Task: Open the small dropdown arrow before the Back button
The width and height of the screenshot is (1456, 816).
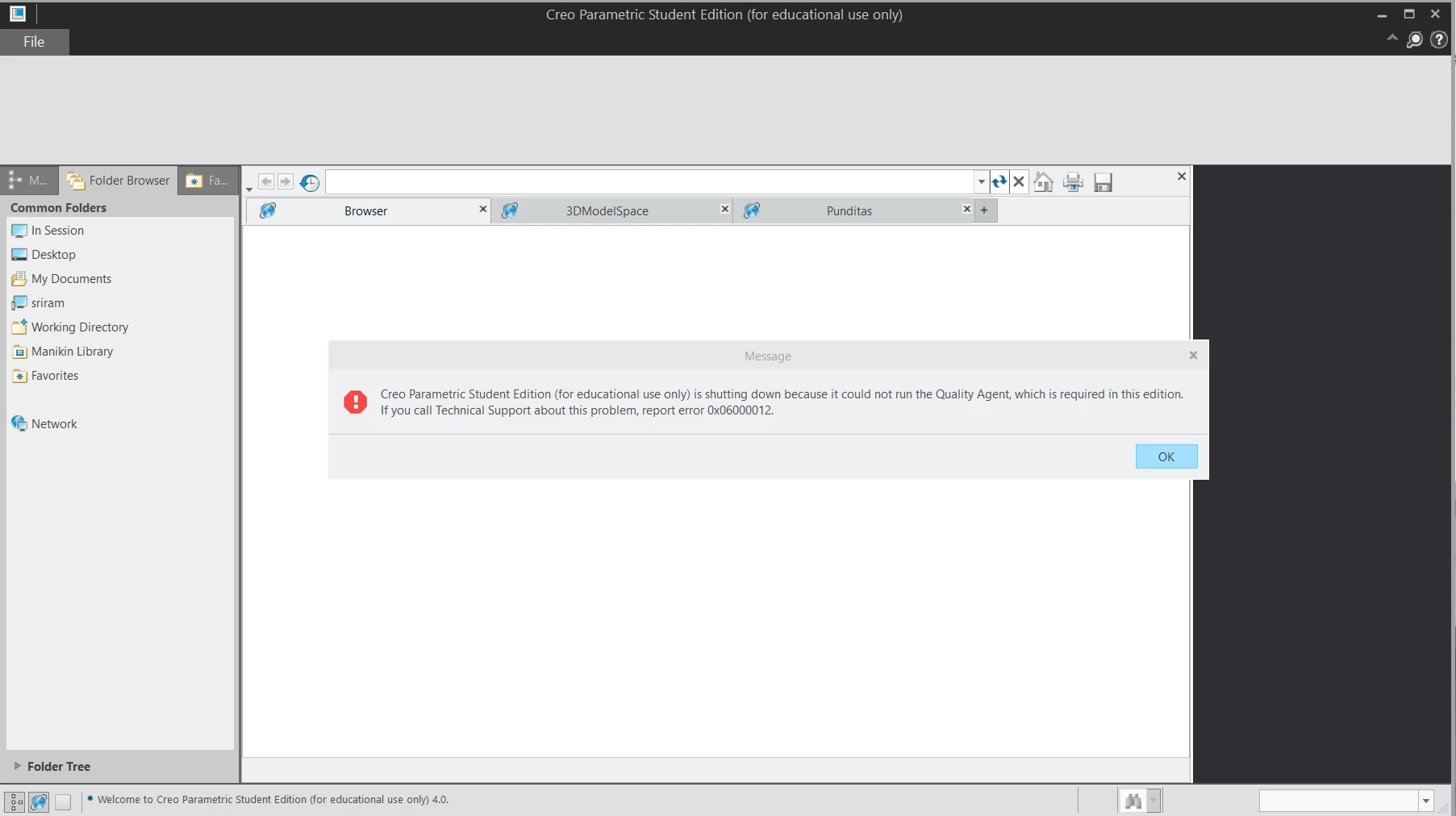Action: coord(249,189)
